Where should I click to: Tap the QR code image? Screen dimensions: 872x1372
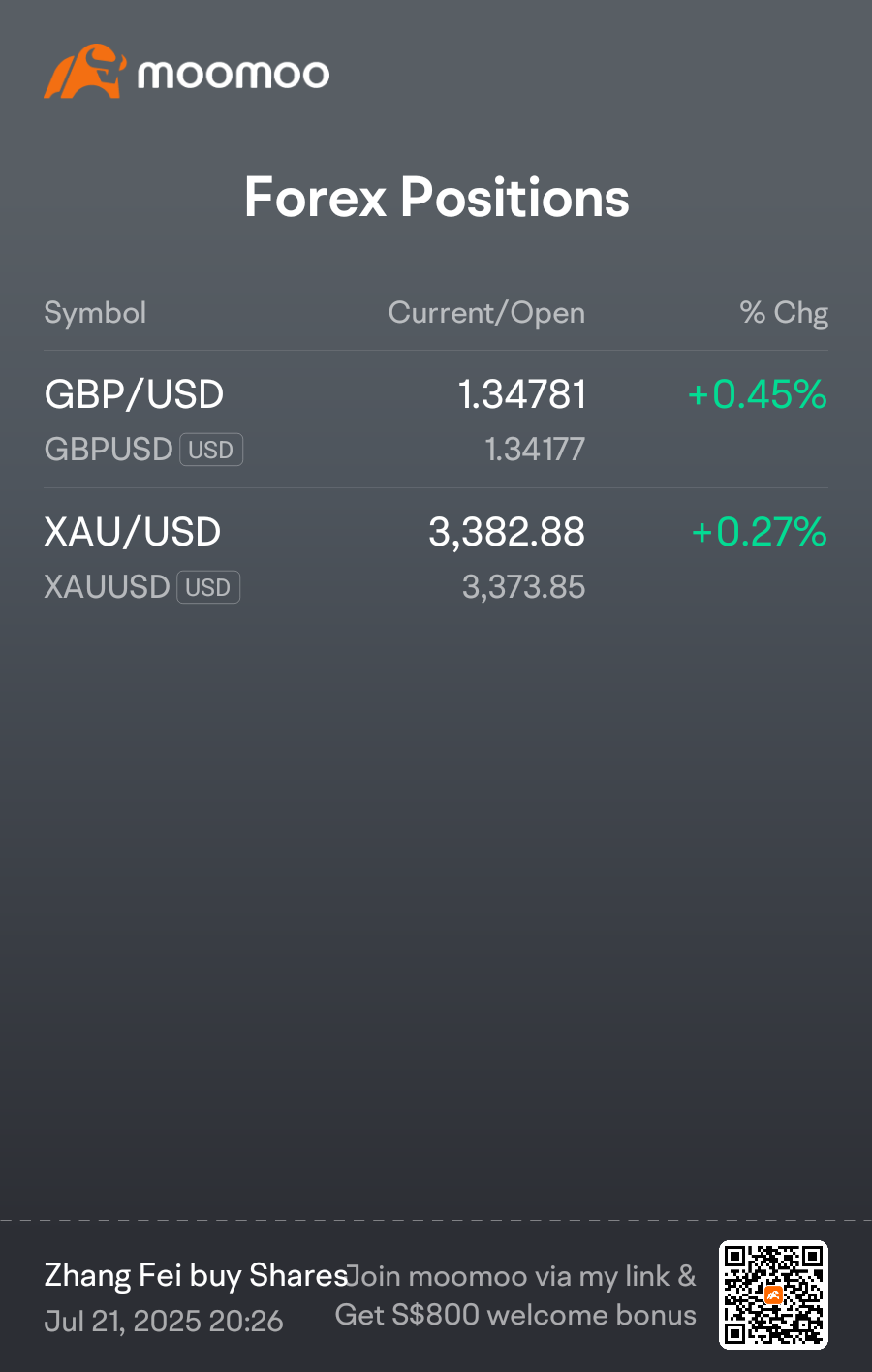click(773, 1294)
